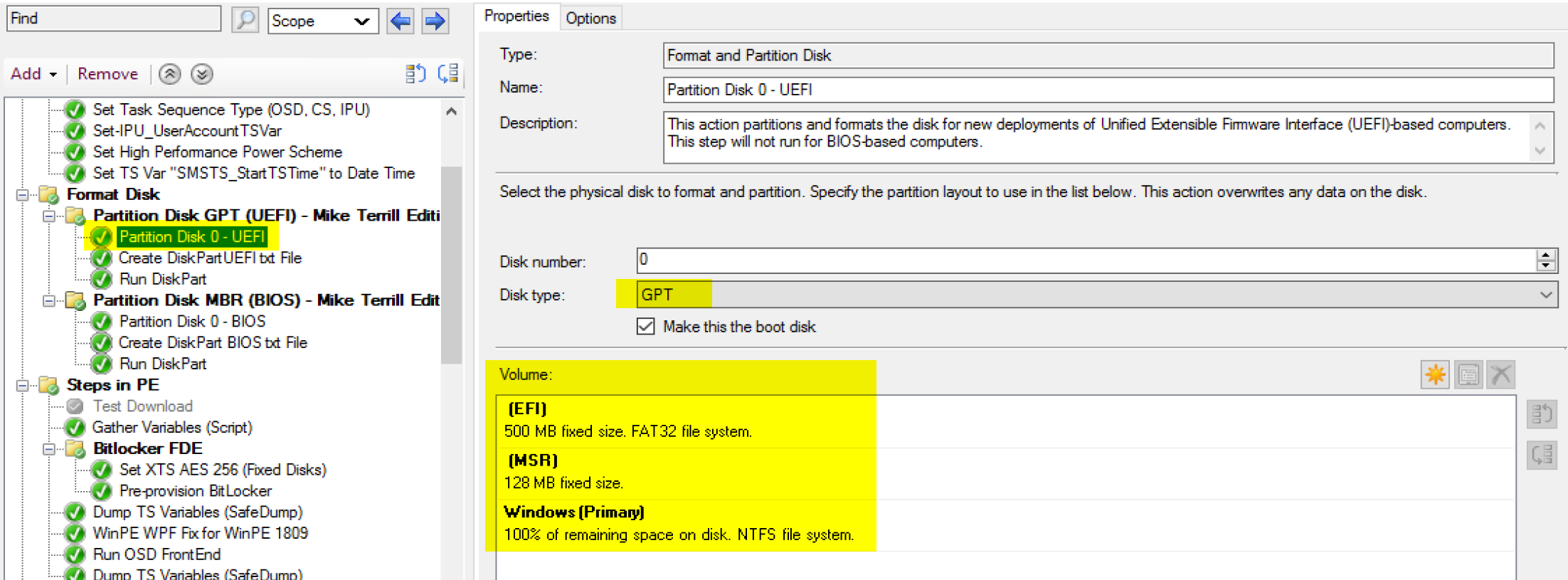This screenshot has width=1568, height=580.
Task: Open the Add menu
Action: point(33,74)
